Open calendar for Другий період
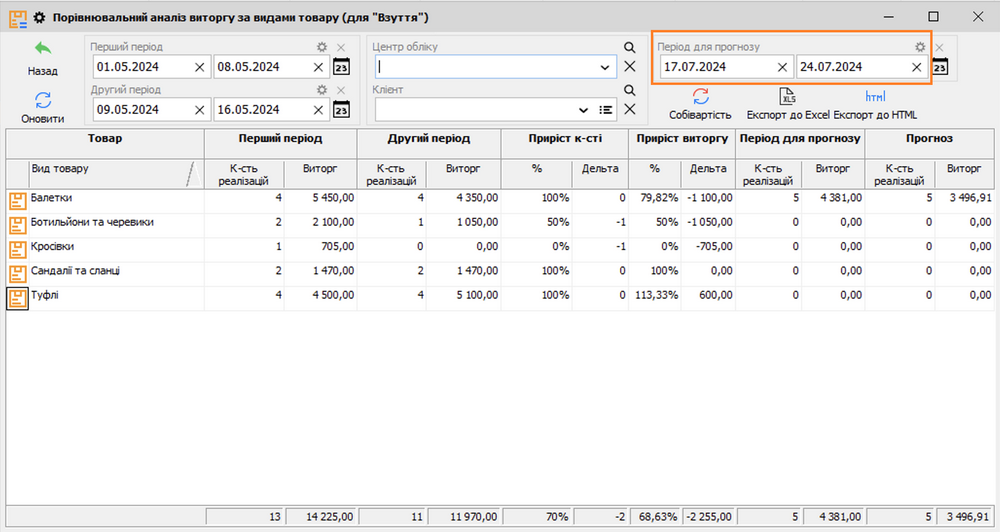This screenshot has width=1000, height=532. tap(340, 110)
